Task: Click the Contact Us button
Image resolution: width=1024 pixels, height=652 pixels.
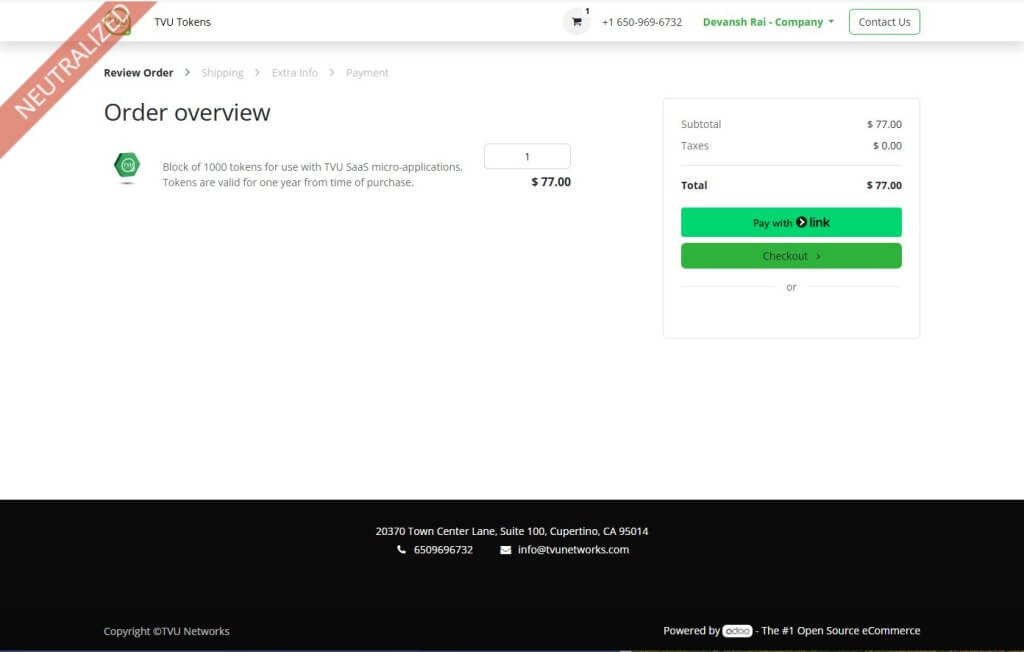Action: click(884, 22)
